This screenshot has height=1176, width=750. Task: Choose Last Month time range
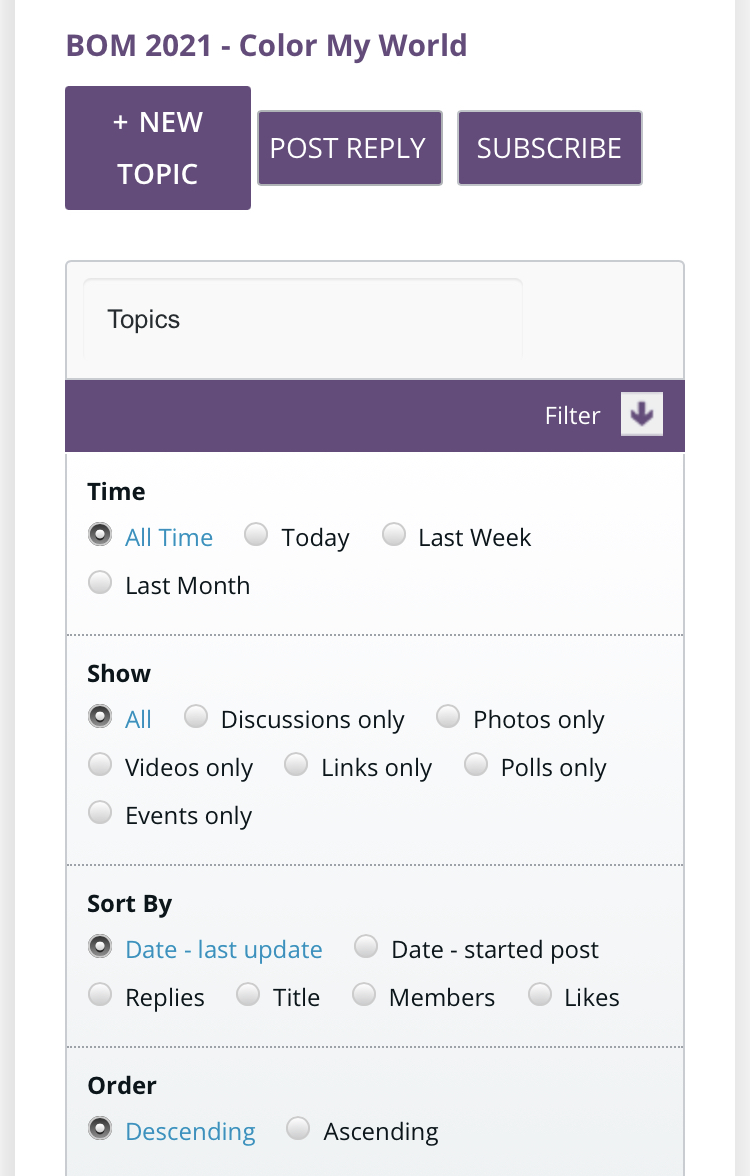click(100, 583)
